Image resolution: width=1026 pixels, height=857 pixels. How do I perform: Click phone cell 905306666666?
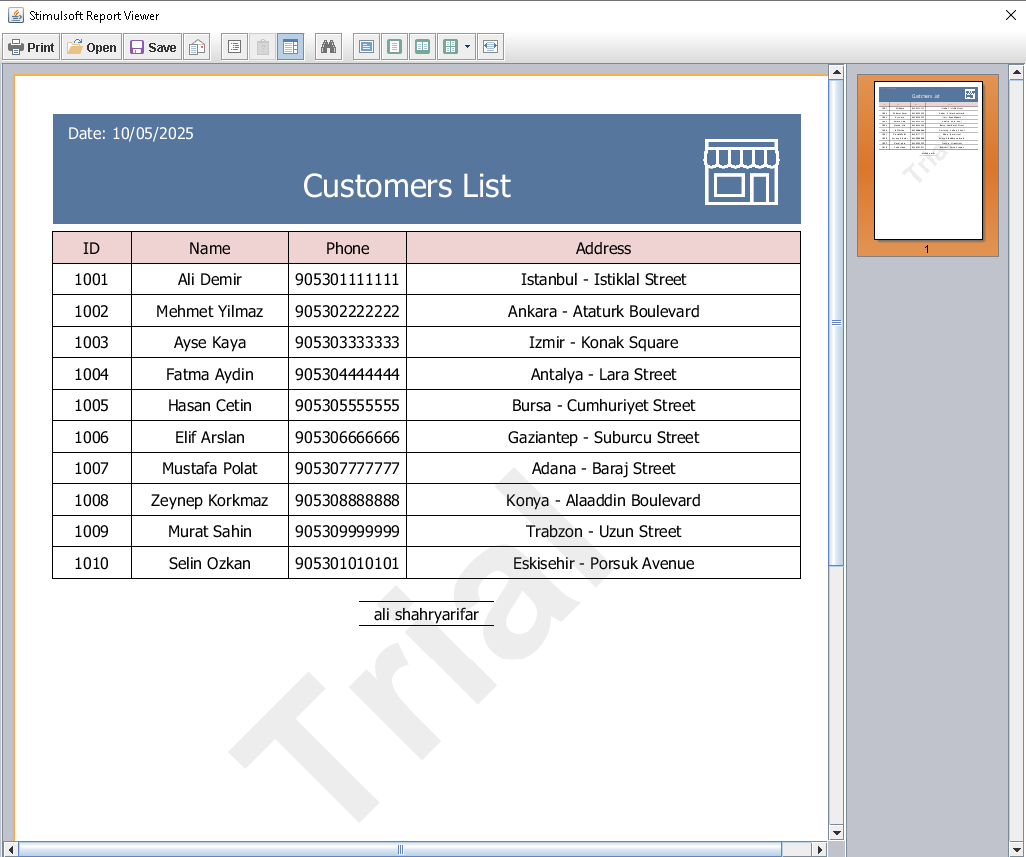click(347, 437)
